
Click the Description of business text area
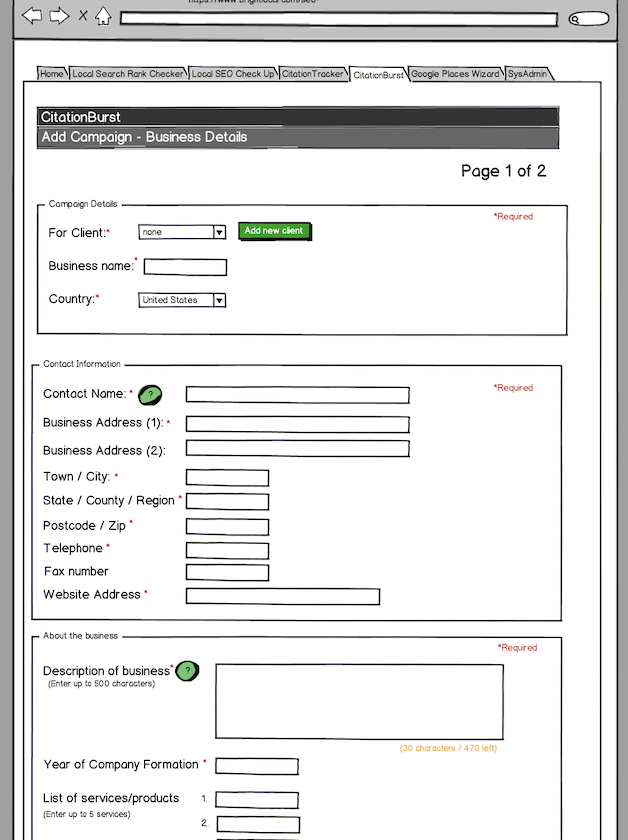coord(359,702)
